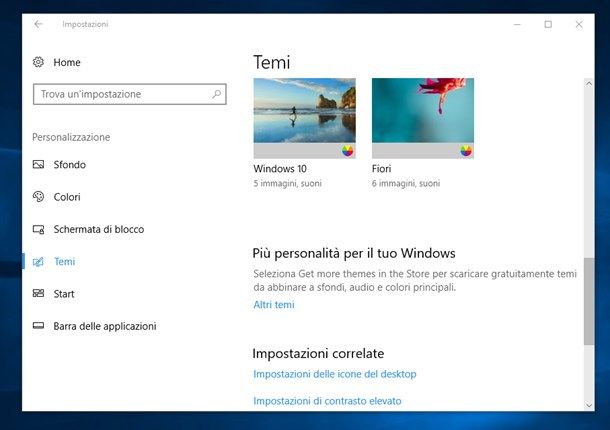610x430 pixels.
Task: Click '6 immagini, suoni' text
Action: point(406,183)
